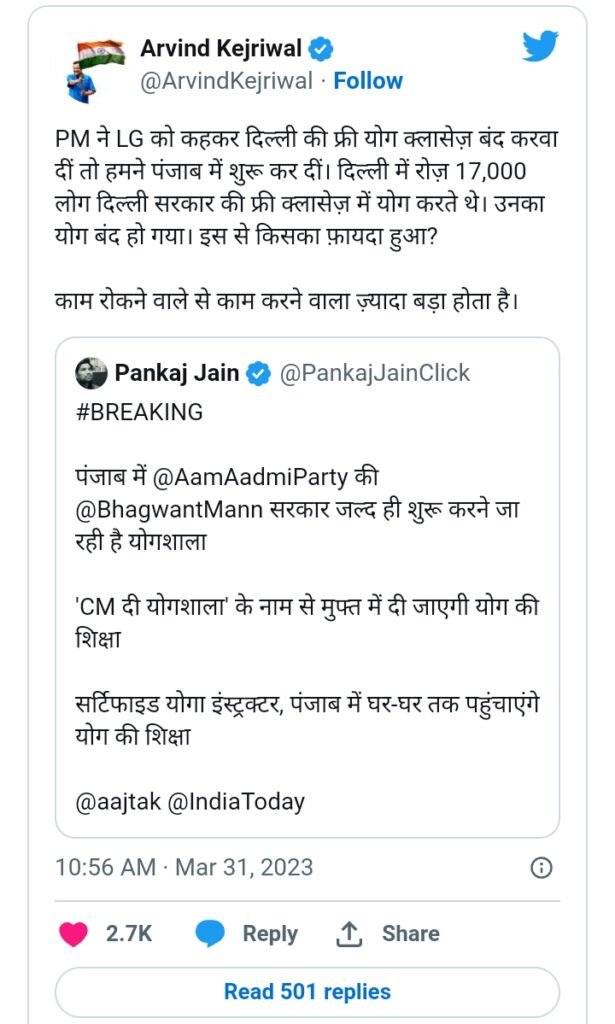The image size is (615, 1024).
Task: Open the @ArvindKejriwal handle
Action: [x=227, y=81]
